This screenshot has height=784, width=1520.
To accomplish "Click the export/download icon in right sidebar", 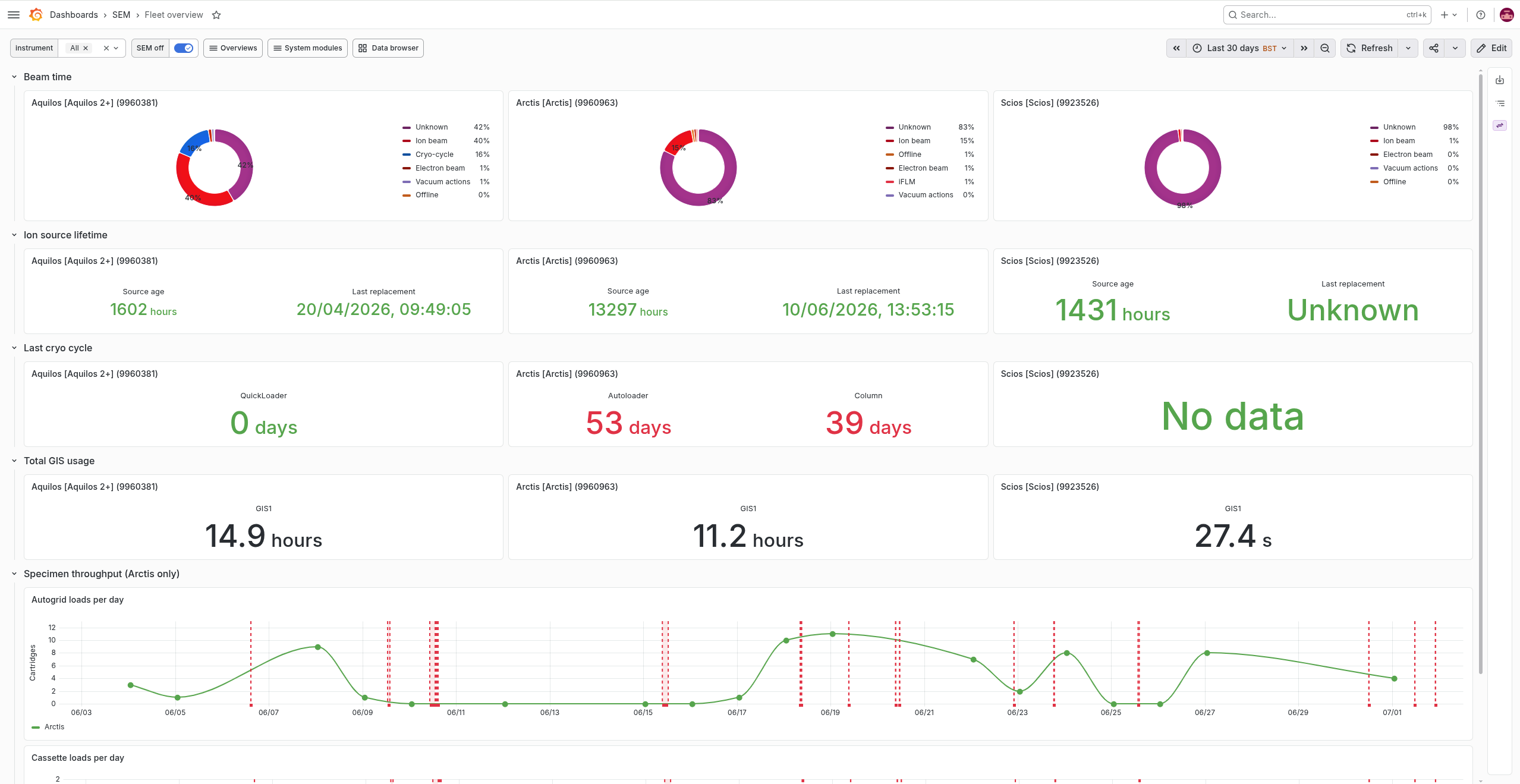I will 1500,80.
